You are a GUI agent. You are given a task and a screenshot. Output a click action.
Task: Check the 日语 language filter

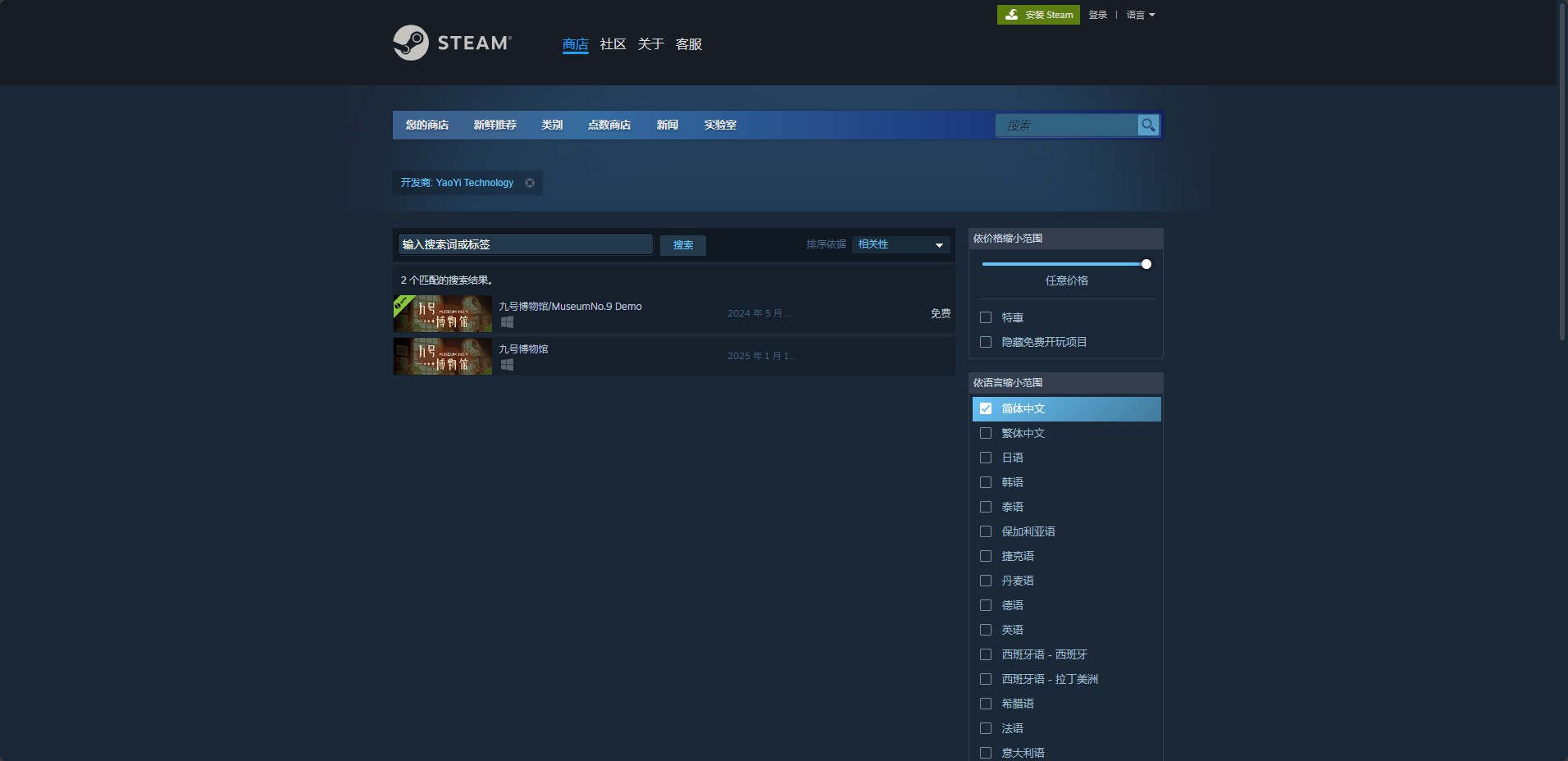pyautogui.click(x=986, y=458)
